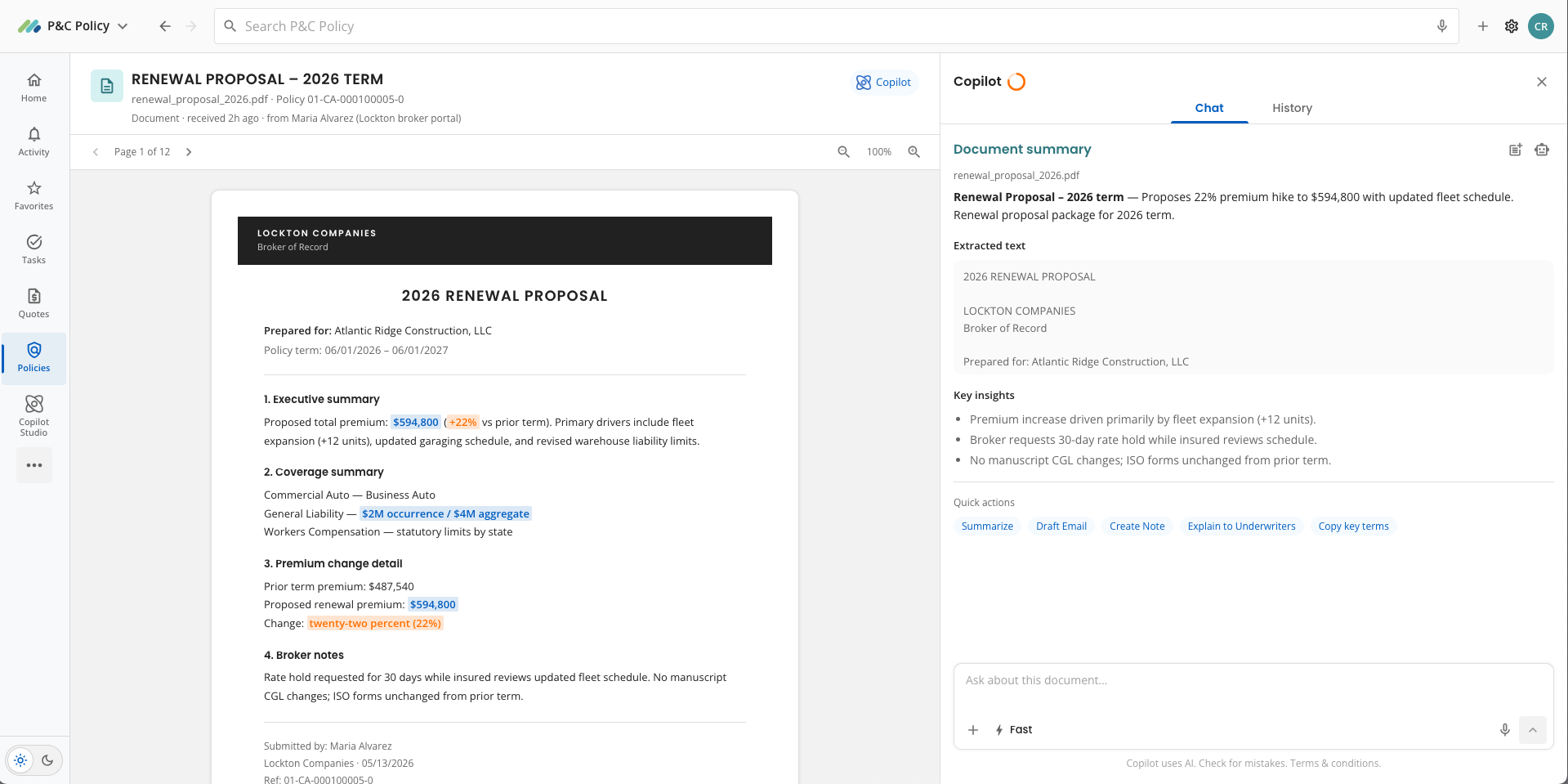Start voice search via top microphone
Screen dimensions: 1568x784
point(1441,26)
